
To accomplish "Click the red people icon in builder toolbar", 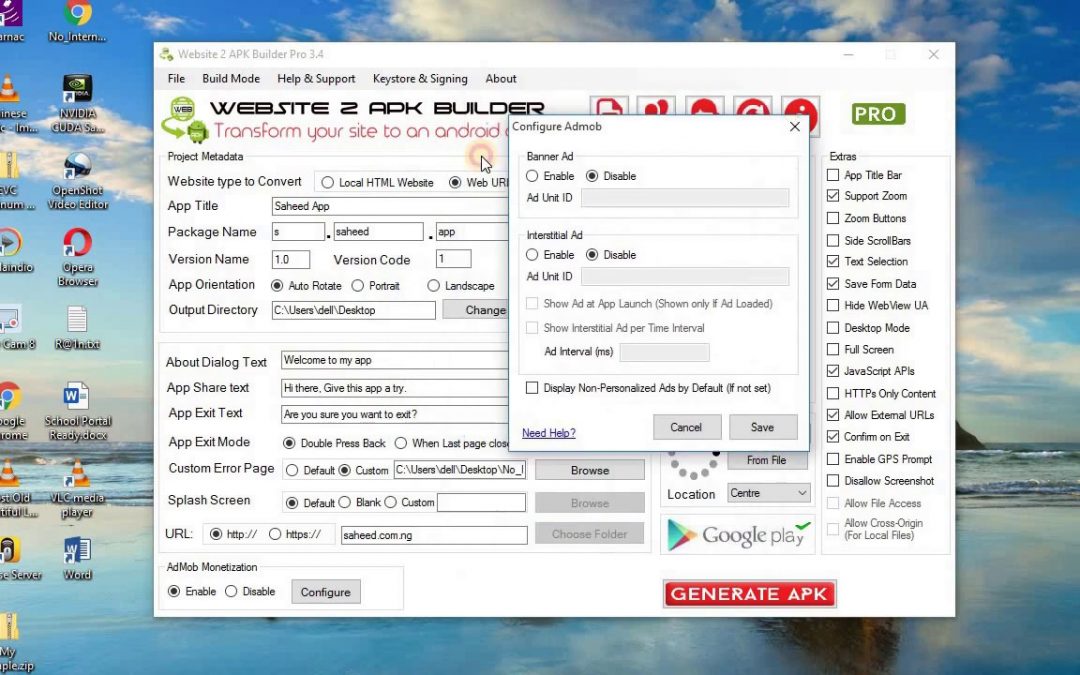I will (656, 107).
